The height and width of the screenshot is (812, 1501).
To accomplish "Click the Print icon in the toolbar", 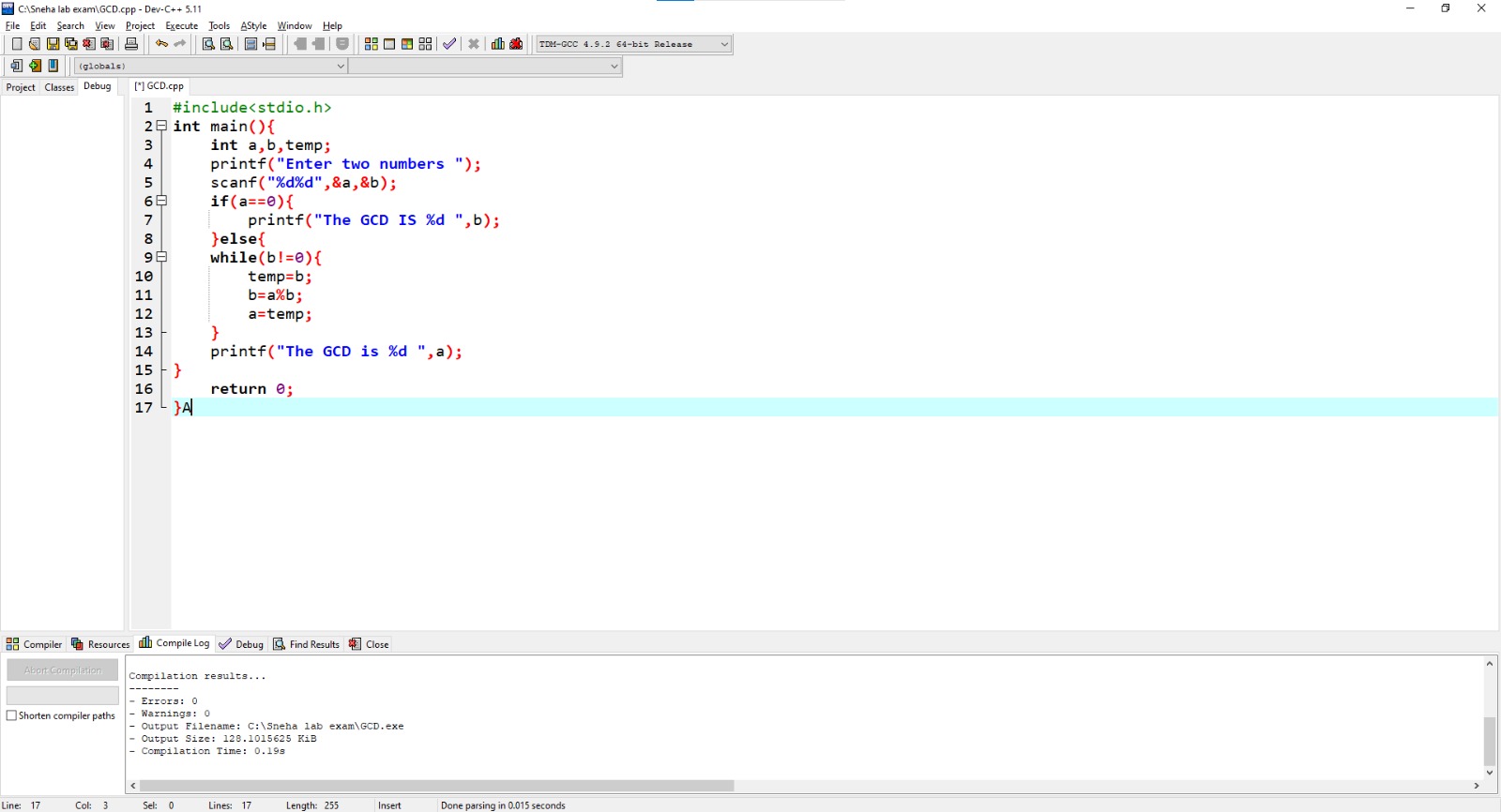I will [131, 44].
